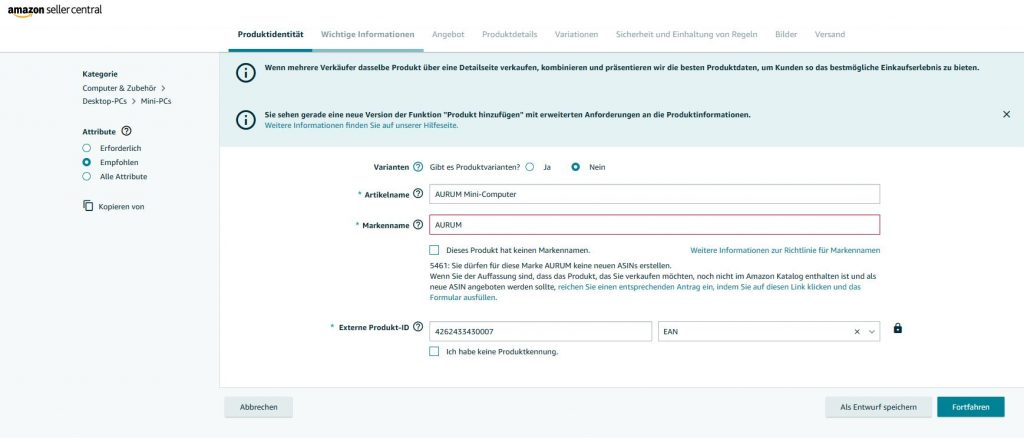Open help icon beside Externe Produkt-ID

[x=418, y=326]
